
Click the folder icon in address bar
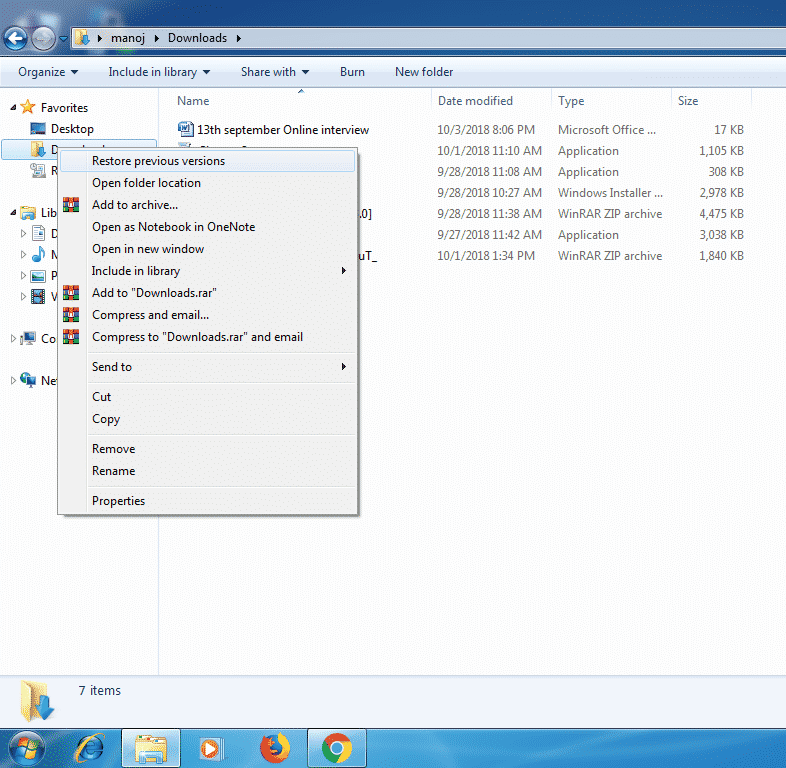coord(82,38)
